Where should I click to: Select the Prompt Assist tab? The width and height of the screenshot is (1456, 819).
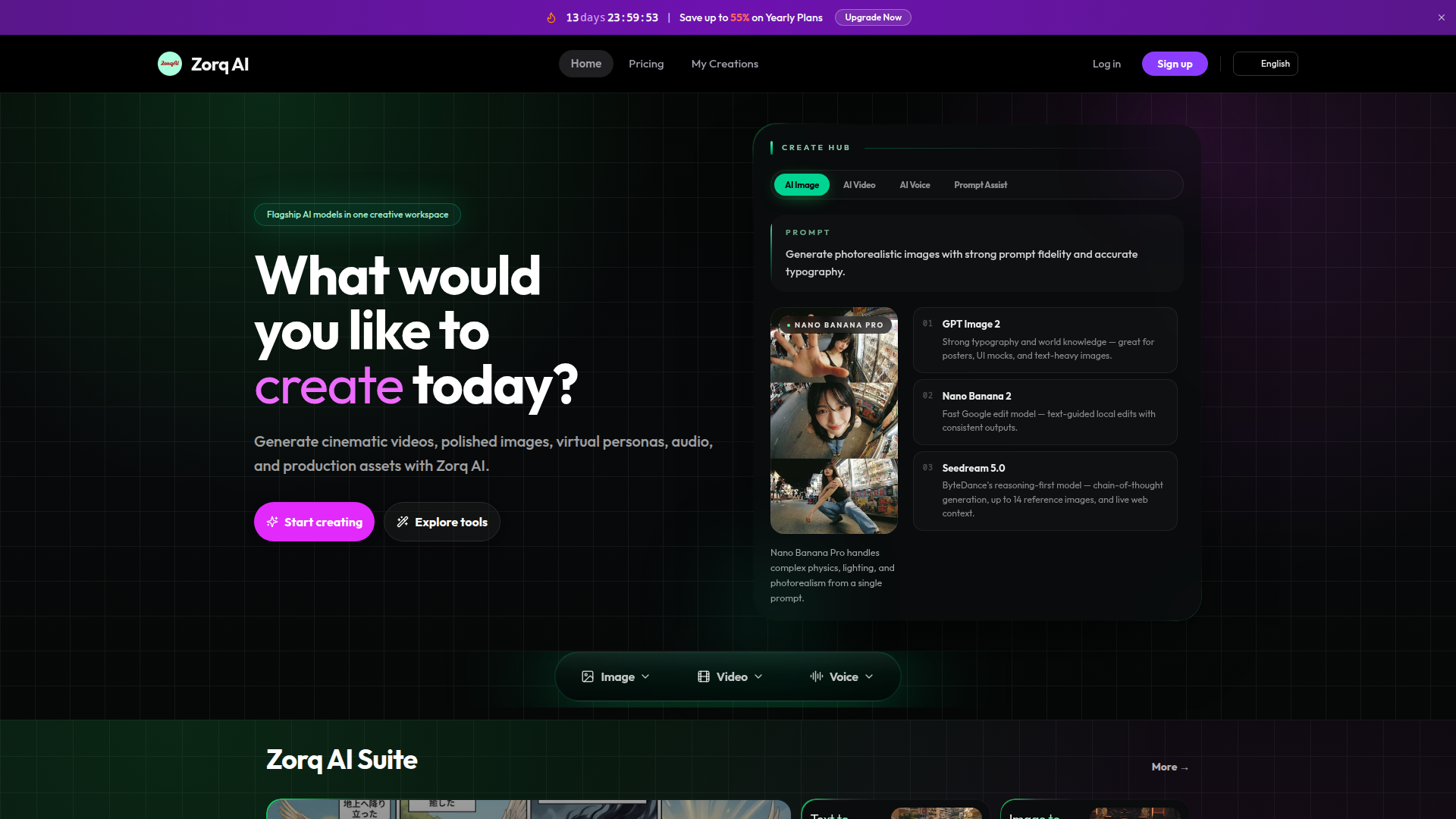pyautogui.click(x=981, y=185)
